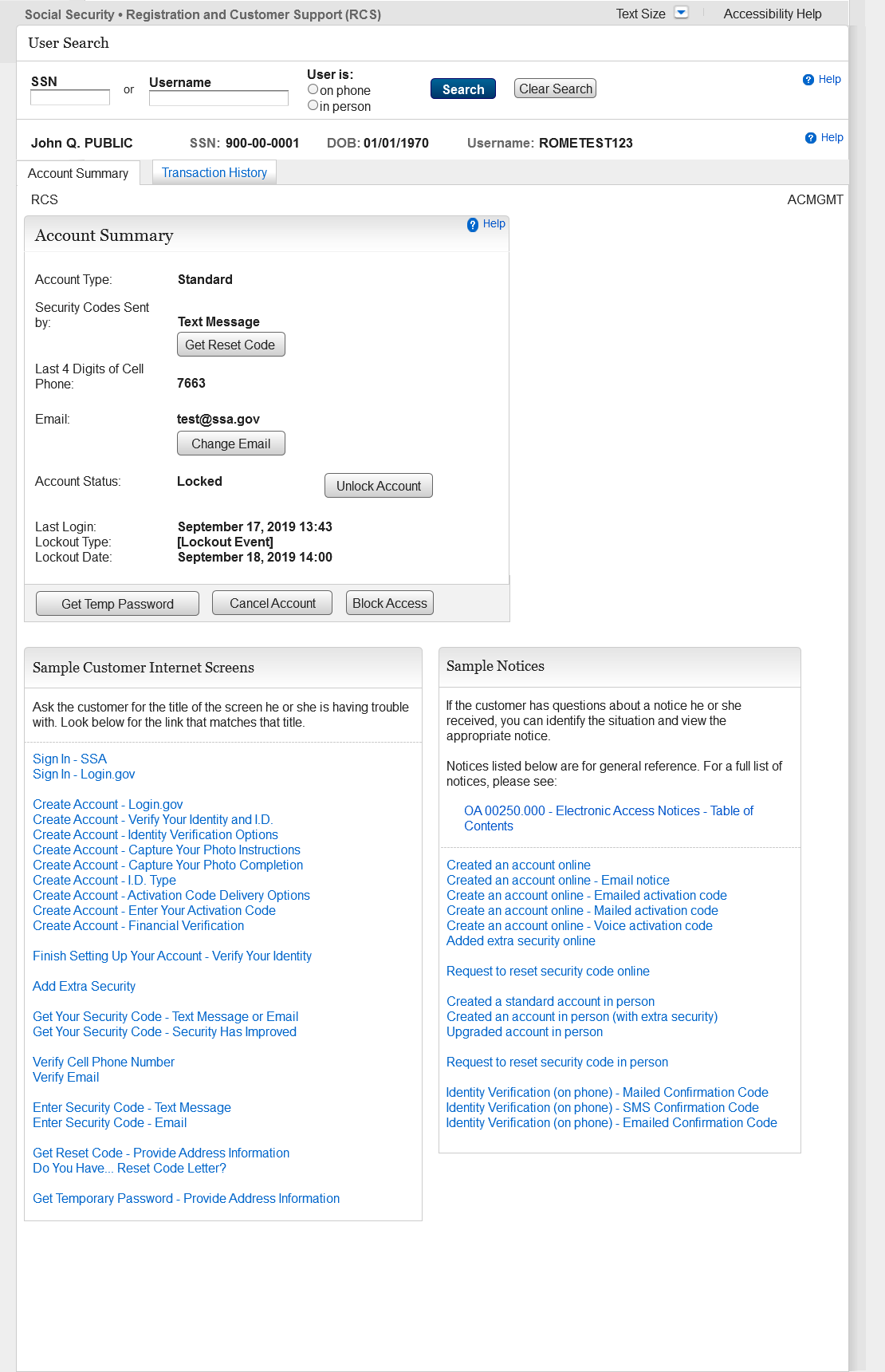This screenshot has height=1372, width=885.
Task: Open the 'Sign In - Login.gov' link
Action: pos(84,774)
